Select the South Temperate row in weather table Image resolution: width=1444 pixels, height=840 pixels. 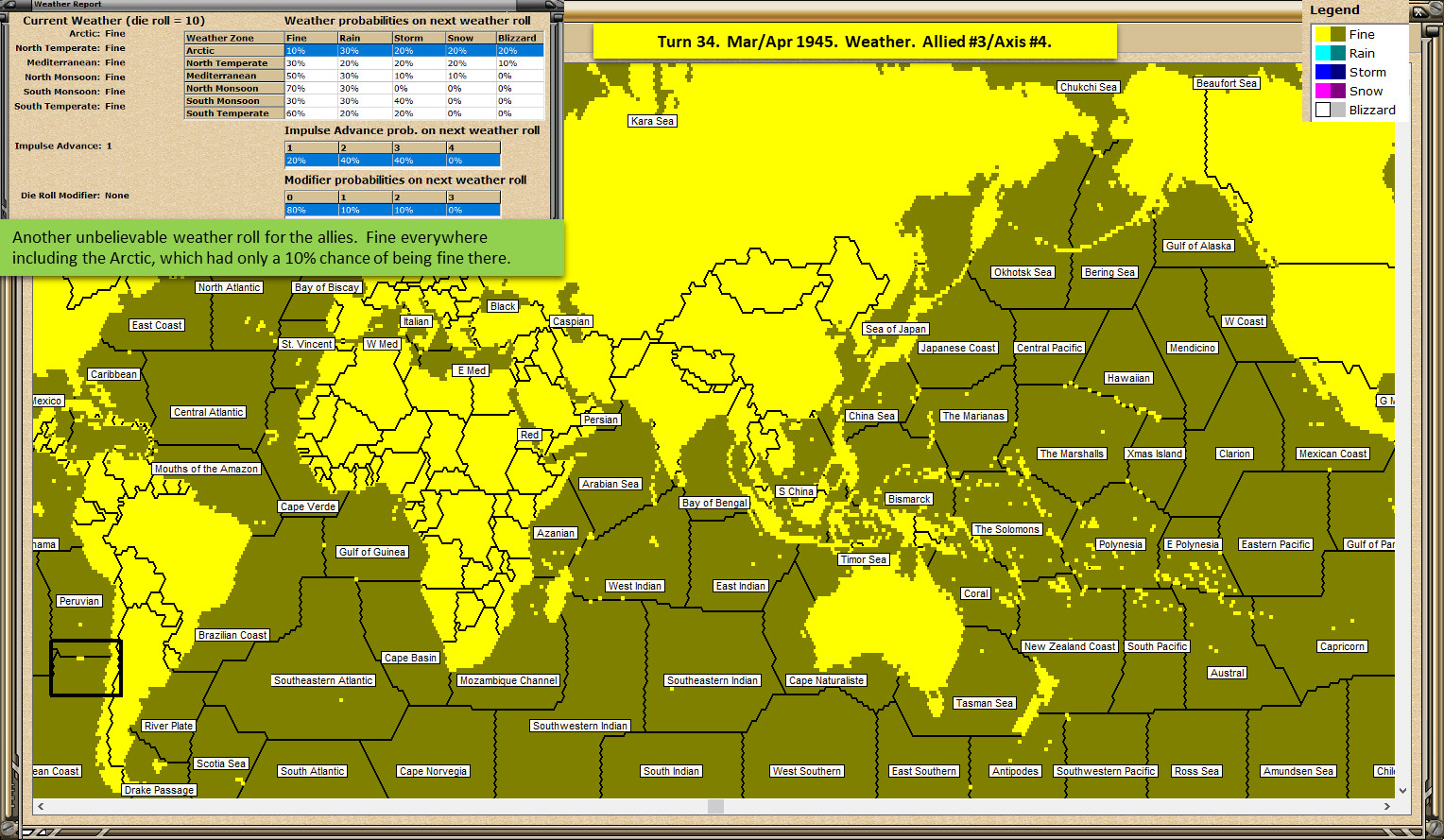364,113
